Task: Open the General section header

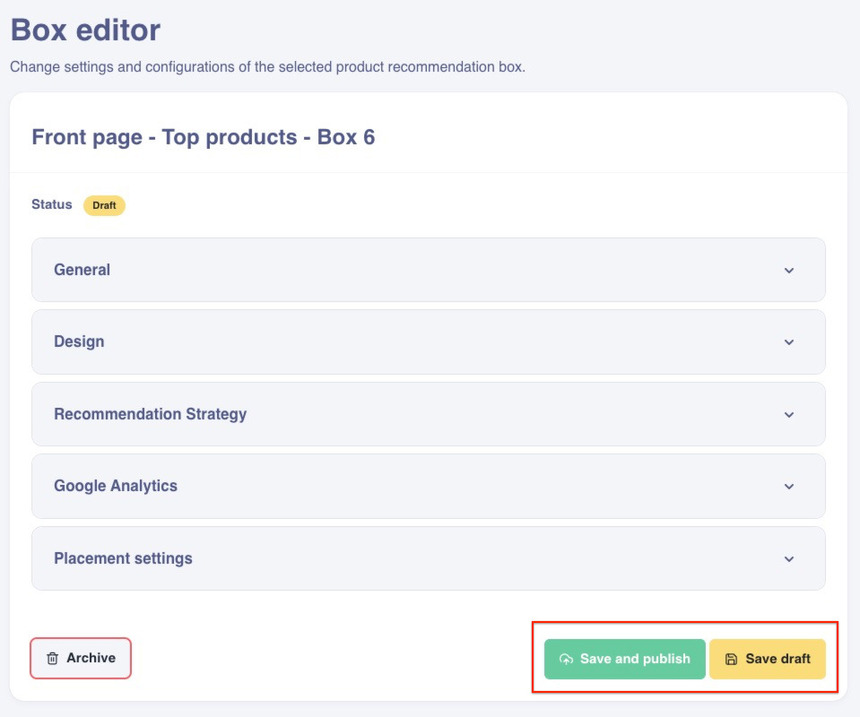Action: click(82, 270)
